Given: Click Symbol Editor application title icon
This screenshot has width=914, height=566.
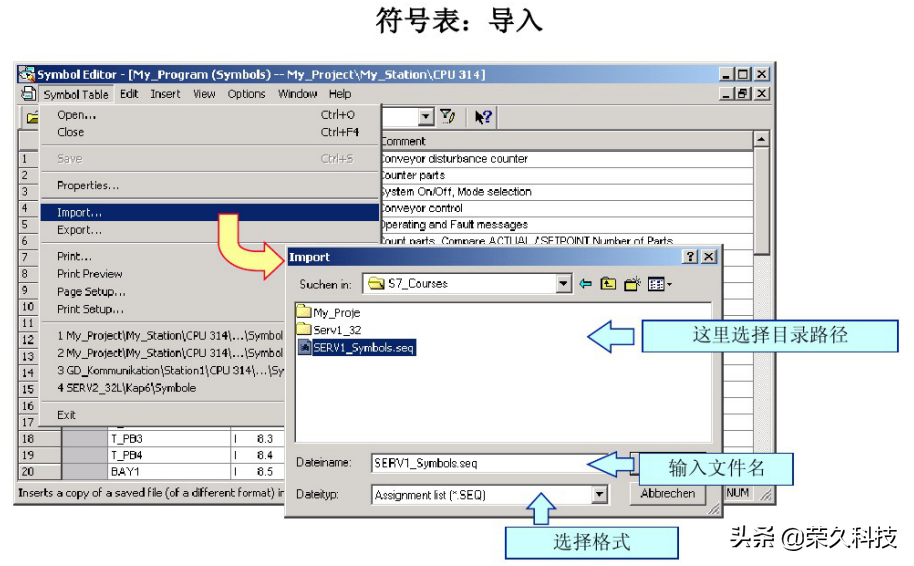Looking at the screenshot, I should pyautogui.click(x=27, y=74).
